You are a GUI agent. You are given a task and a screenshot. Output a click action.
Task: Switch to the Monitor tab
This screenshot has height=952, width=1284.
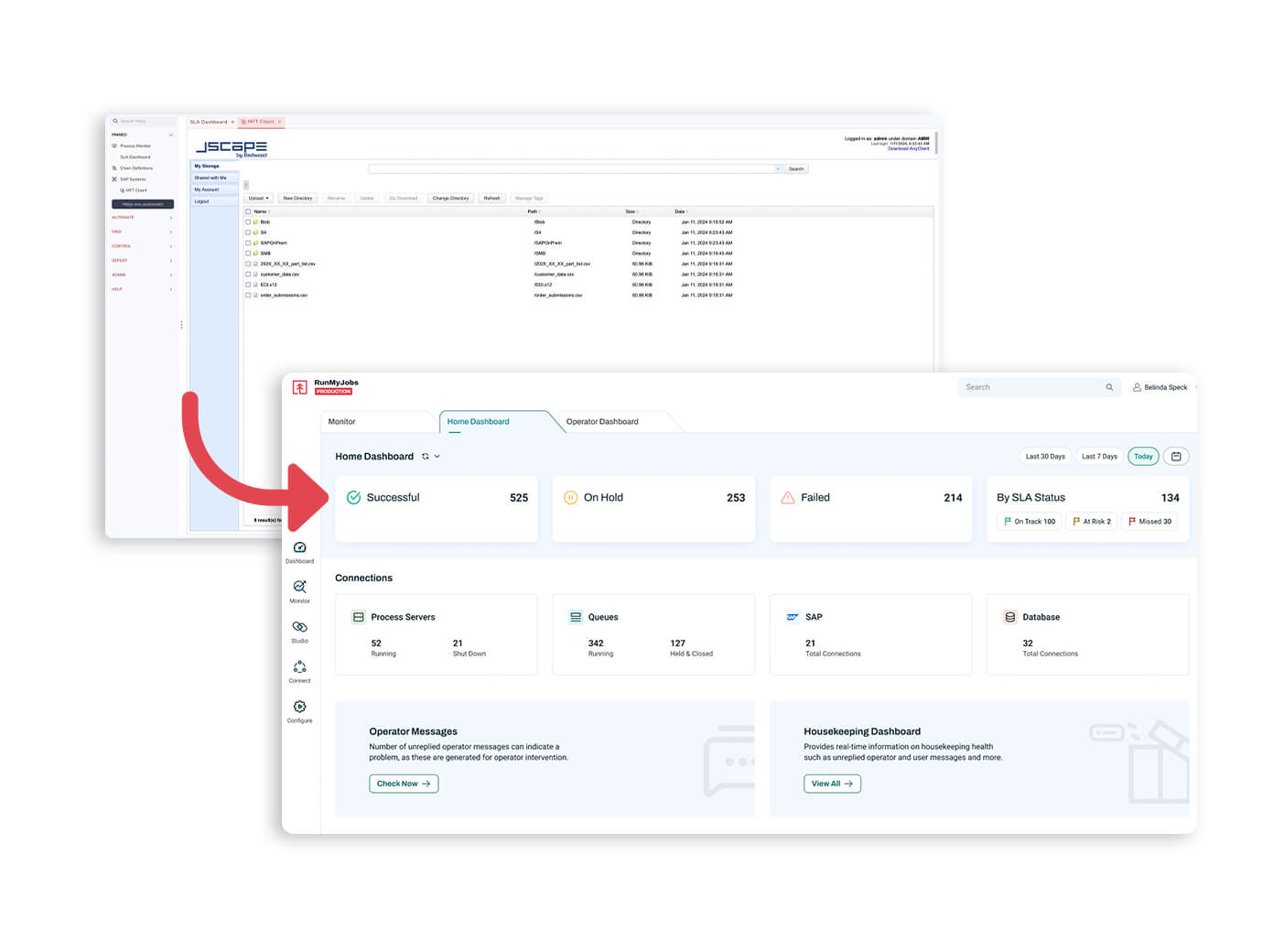tap(342, 422)
